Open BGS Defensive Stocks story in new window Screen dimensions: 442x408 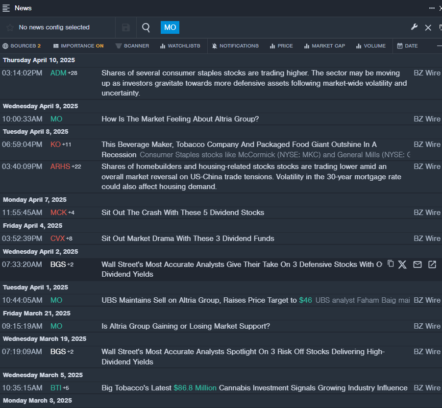pyautogui.click(x=432, y=264)
